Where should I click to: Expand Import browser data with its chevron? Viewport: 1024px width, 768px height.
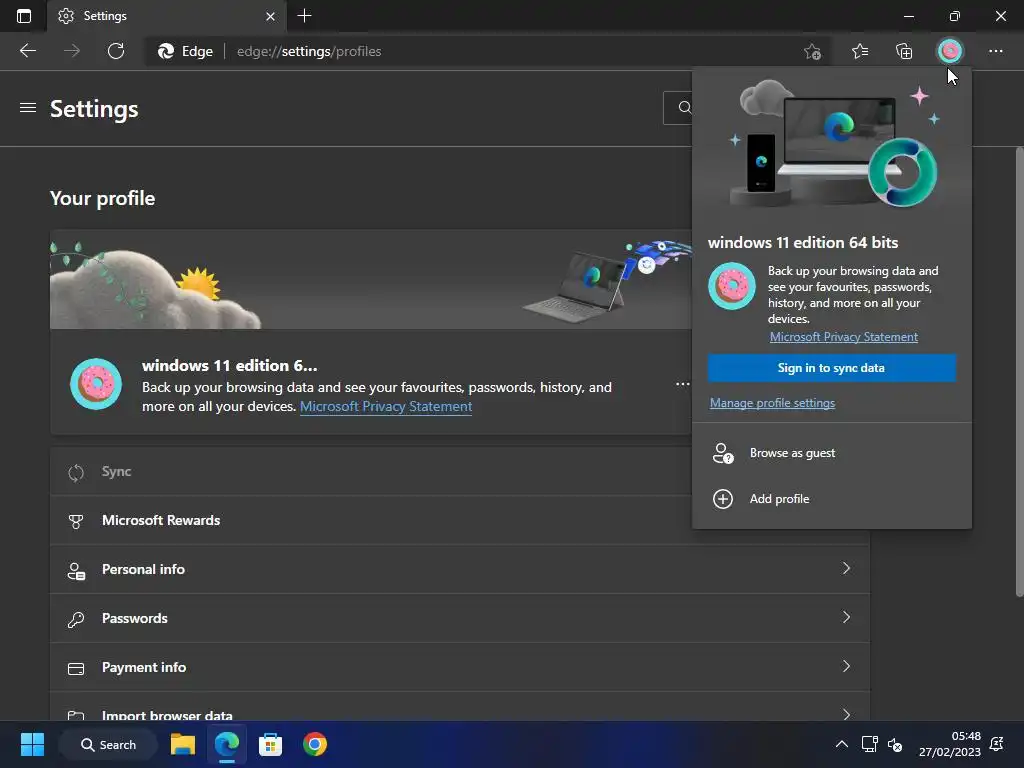(846, 714)
